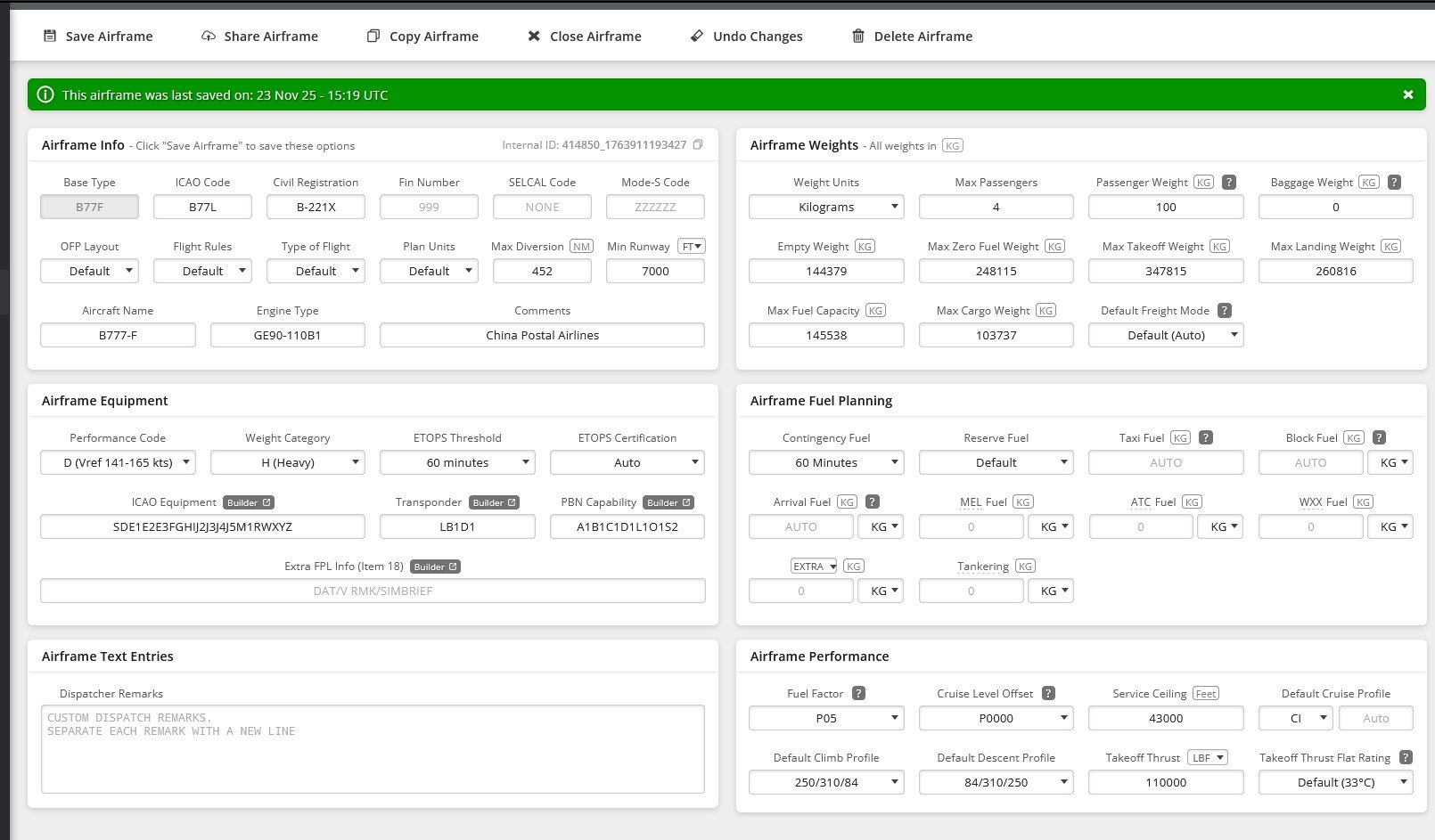Click the Delete Airframe trash icon
This screenshot has width=1435, height=840.
pos(858,37)
